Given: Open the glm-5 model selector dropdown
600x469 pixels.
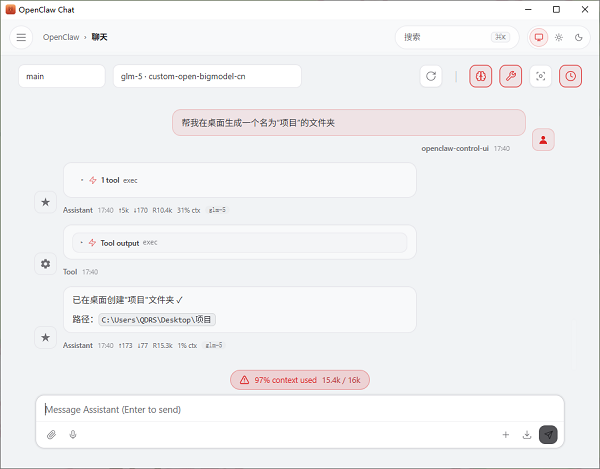Looking at the screenshot, I should 207,76.
